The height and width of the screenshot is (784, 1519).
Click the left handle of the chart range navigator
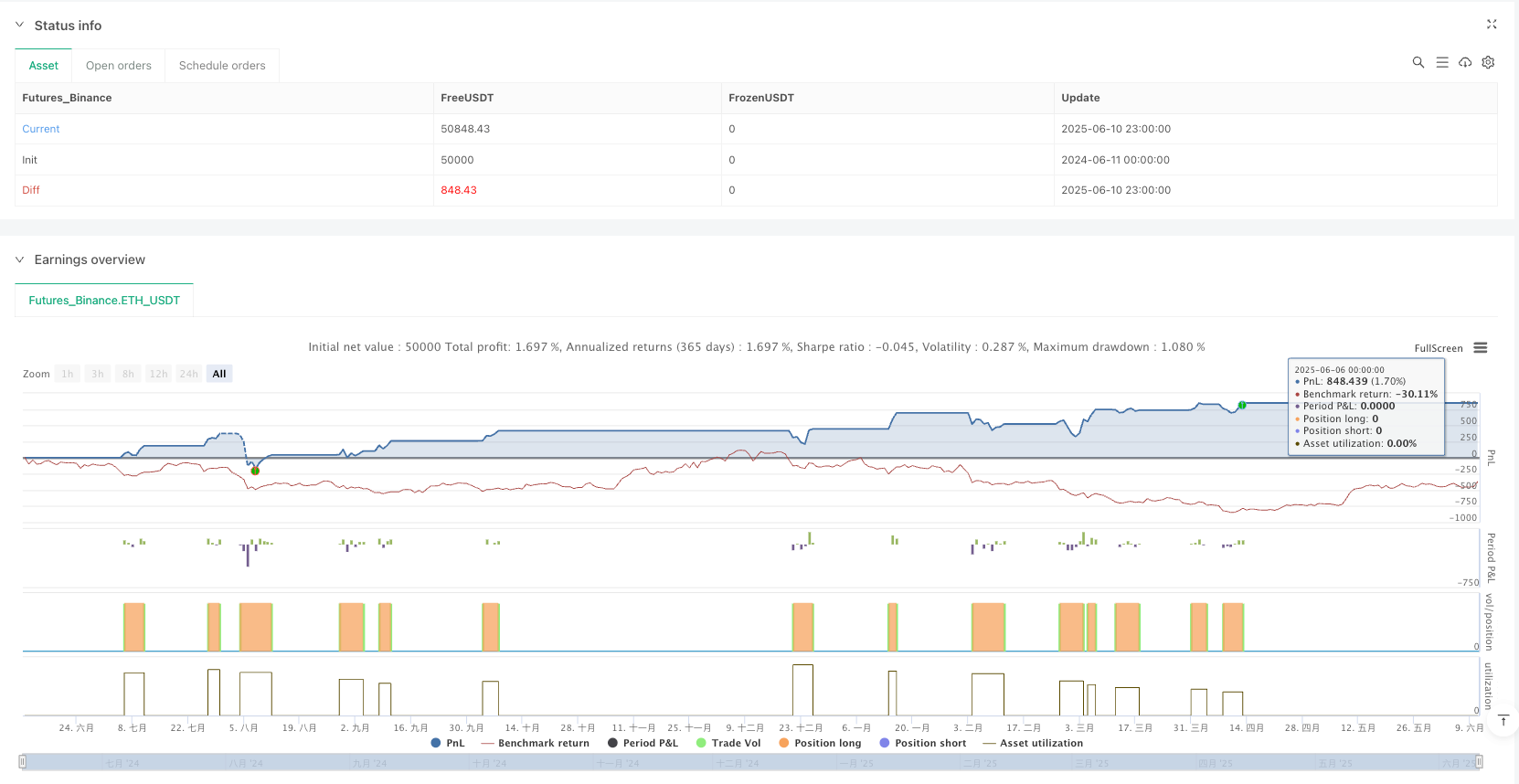pyautogui.click(x=23, y=761)
